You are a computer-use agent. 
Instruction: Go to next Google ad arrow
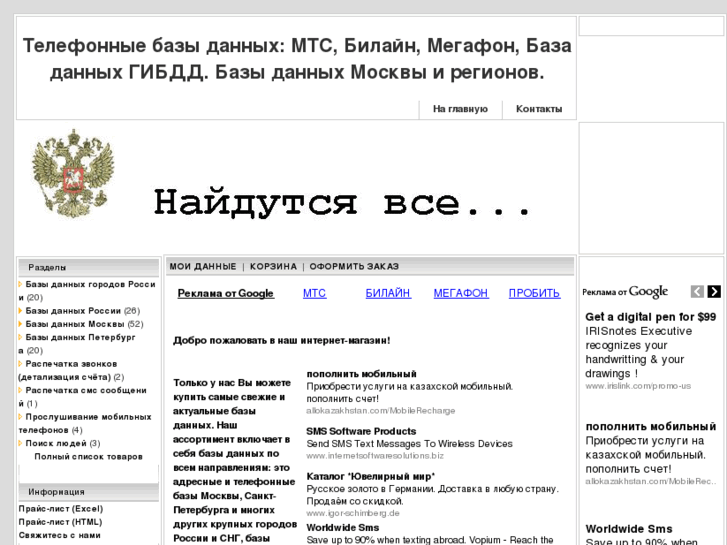click(x=714, y=291)
